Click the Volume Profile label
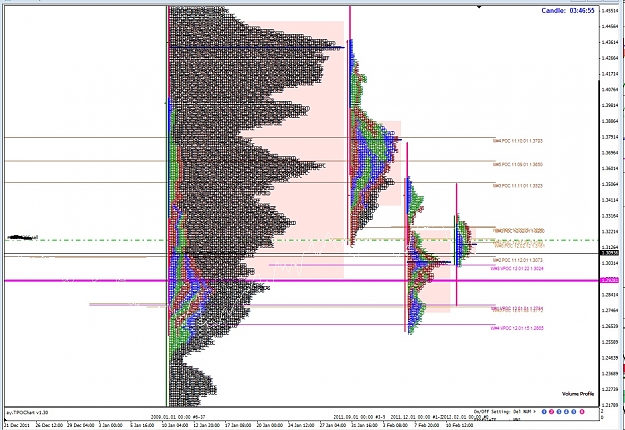 (578, 394)
